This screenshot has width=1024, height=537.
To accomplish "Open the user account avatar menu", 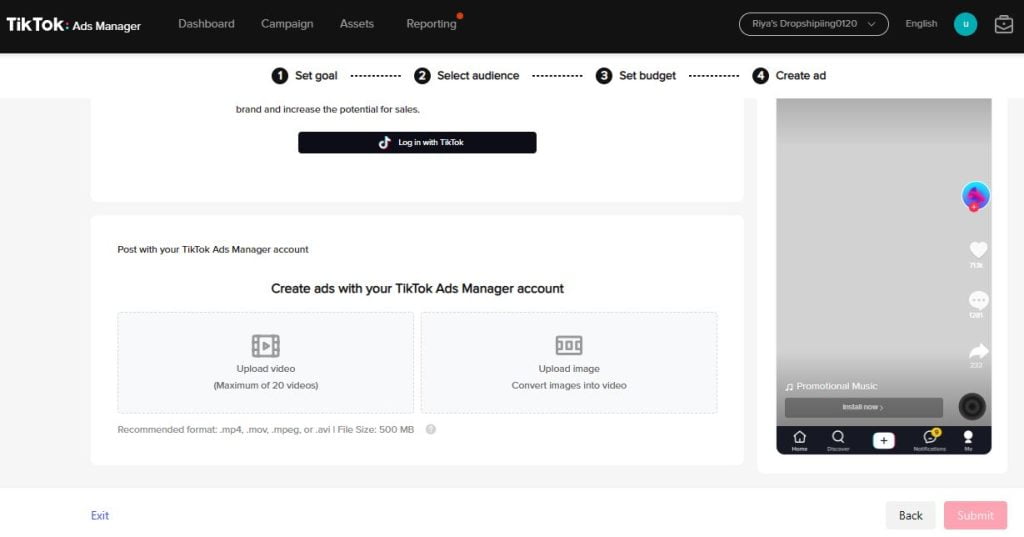I will pyautogui.click(x=965, y=24).
